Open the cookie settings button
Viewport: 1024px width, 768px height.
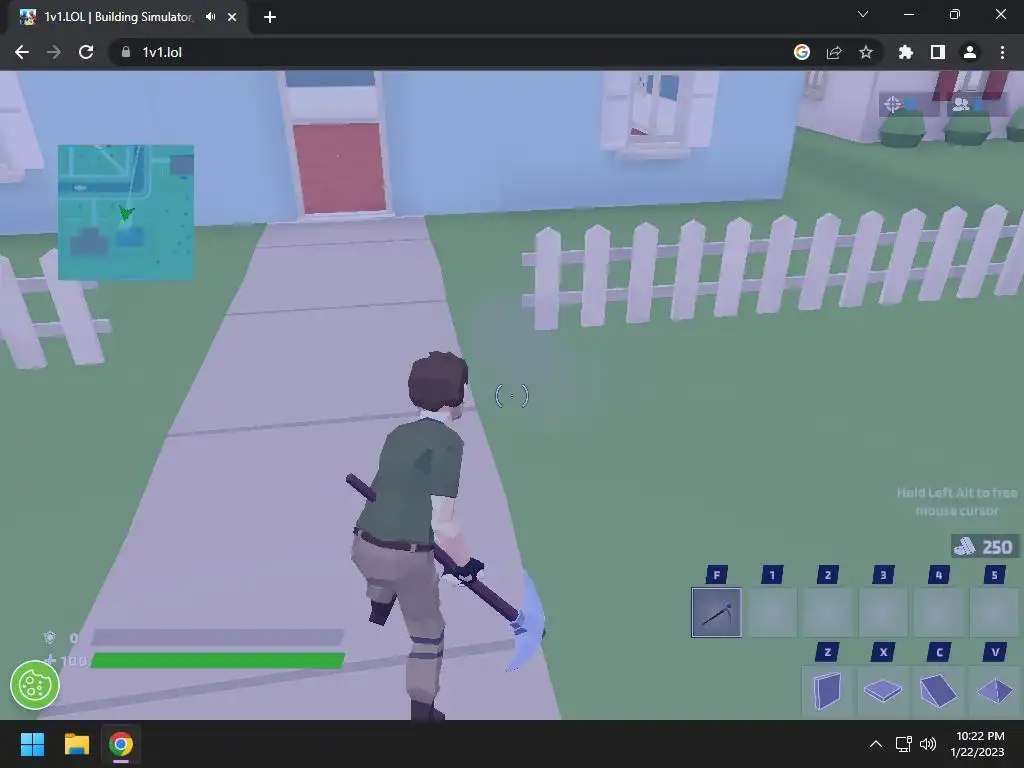pyautogui.click(x=35, y=685)
